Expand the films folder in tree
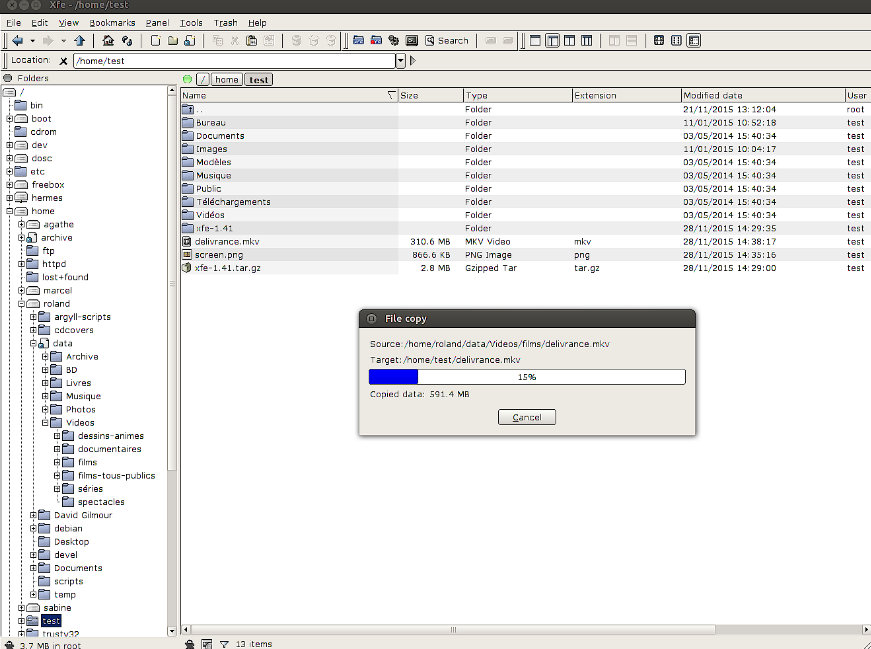The image size is (871, 649). coord(57,462)
